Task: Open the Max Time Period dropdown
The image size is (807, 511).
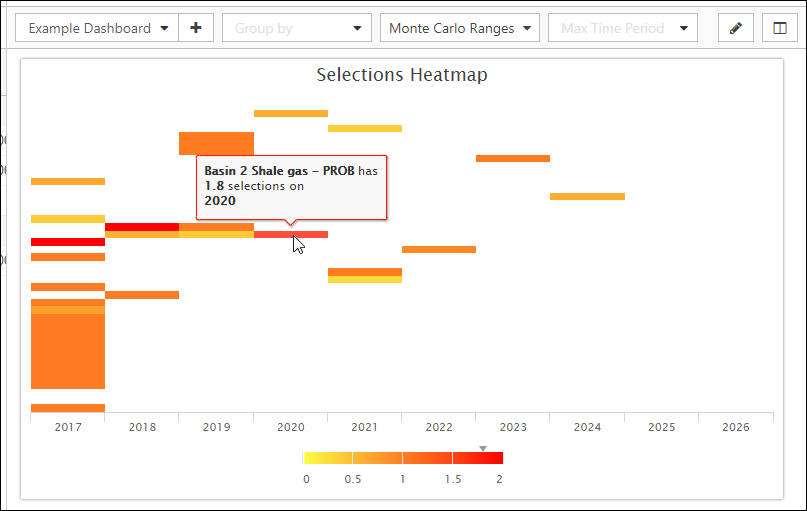Action: click(x=623, y=28)
